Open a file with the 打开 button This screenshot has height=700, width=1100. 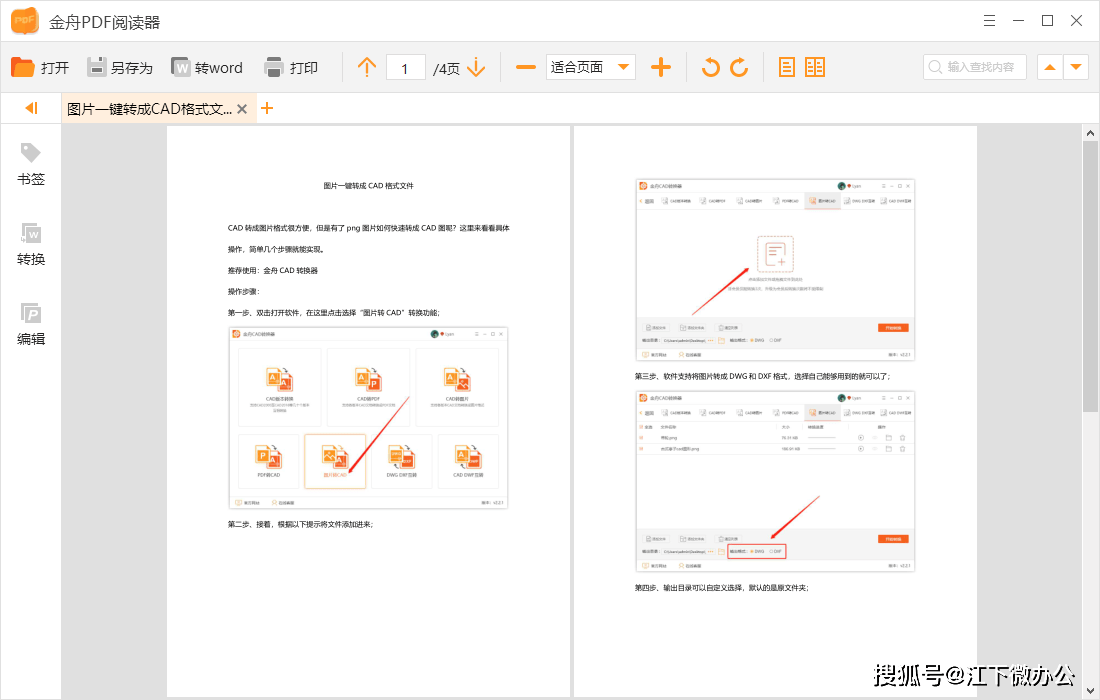click(40, 67)
